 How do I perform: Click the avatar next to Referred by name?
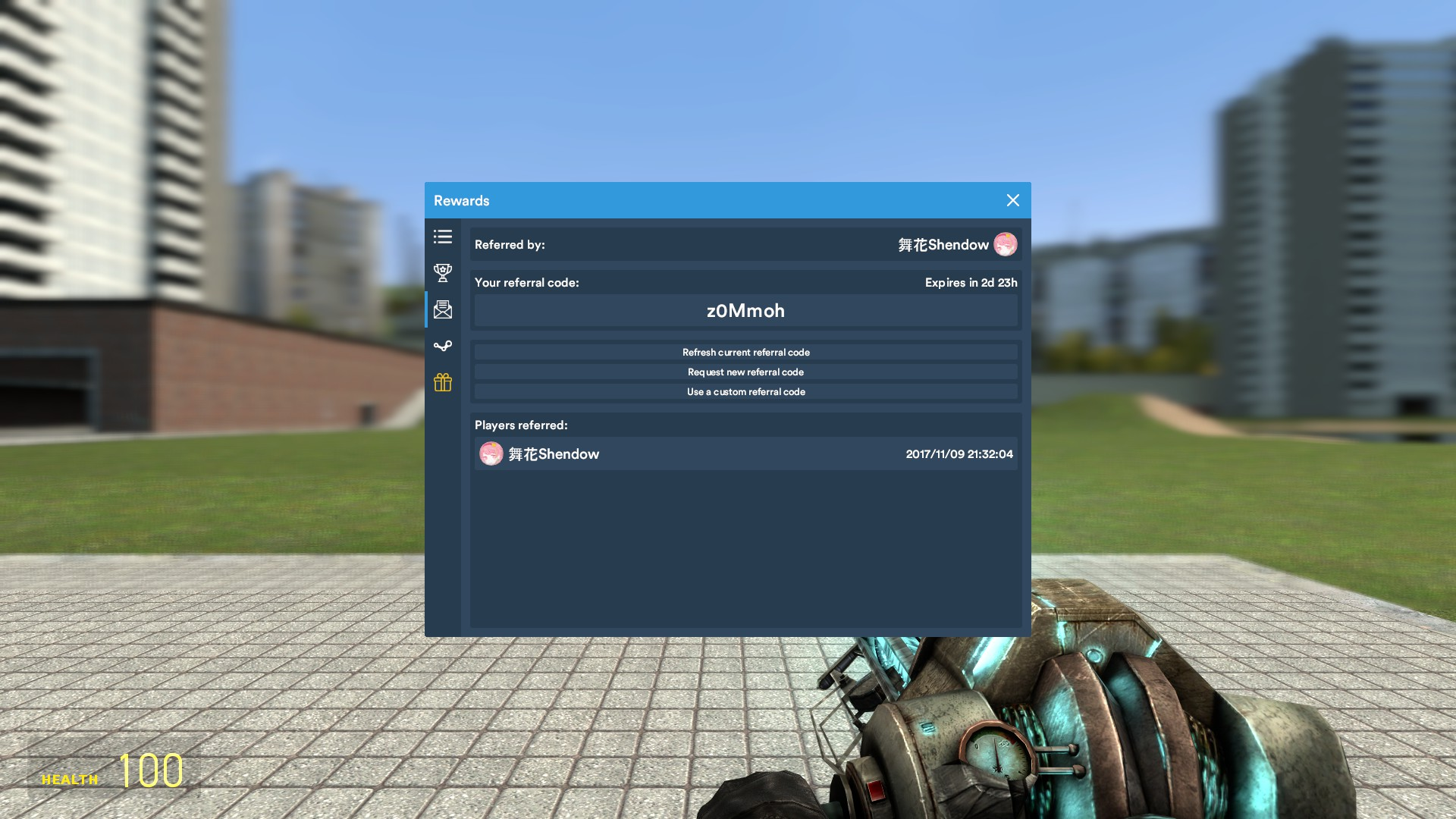coord(1006,244)
